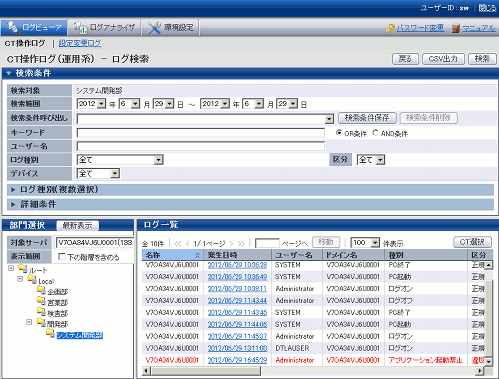Screen dimensions: 499x379
Task: Click the CSV出力 button
Action: (443, 59)
